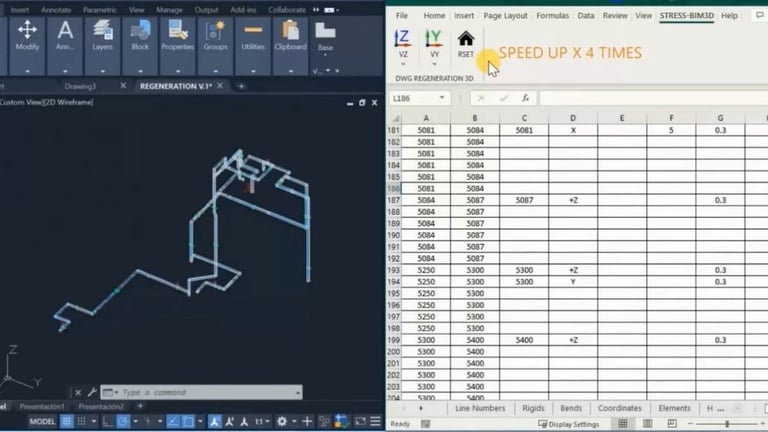Open the STRESS-BIM3D ribbon tab
This screenshot has width=768, height=432.
(x=686, y=16)
